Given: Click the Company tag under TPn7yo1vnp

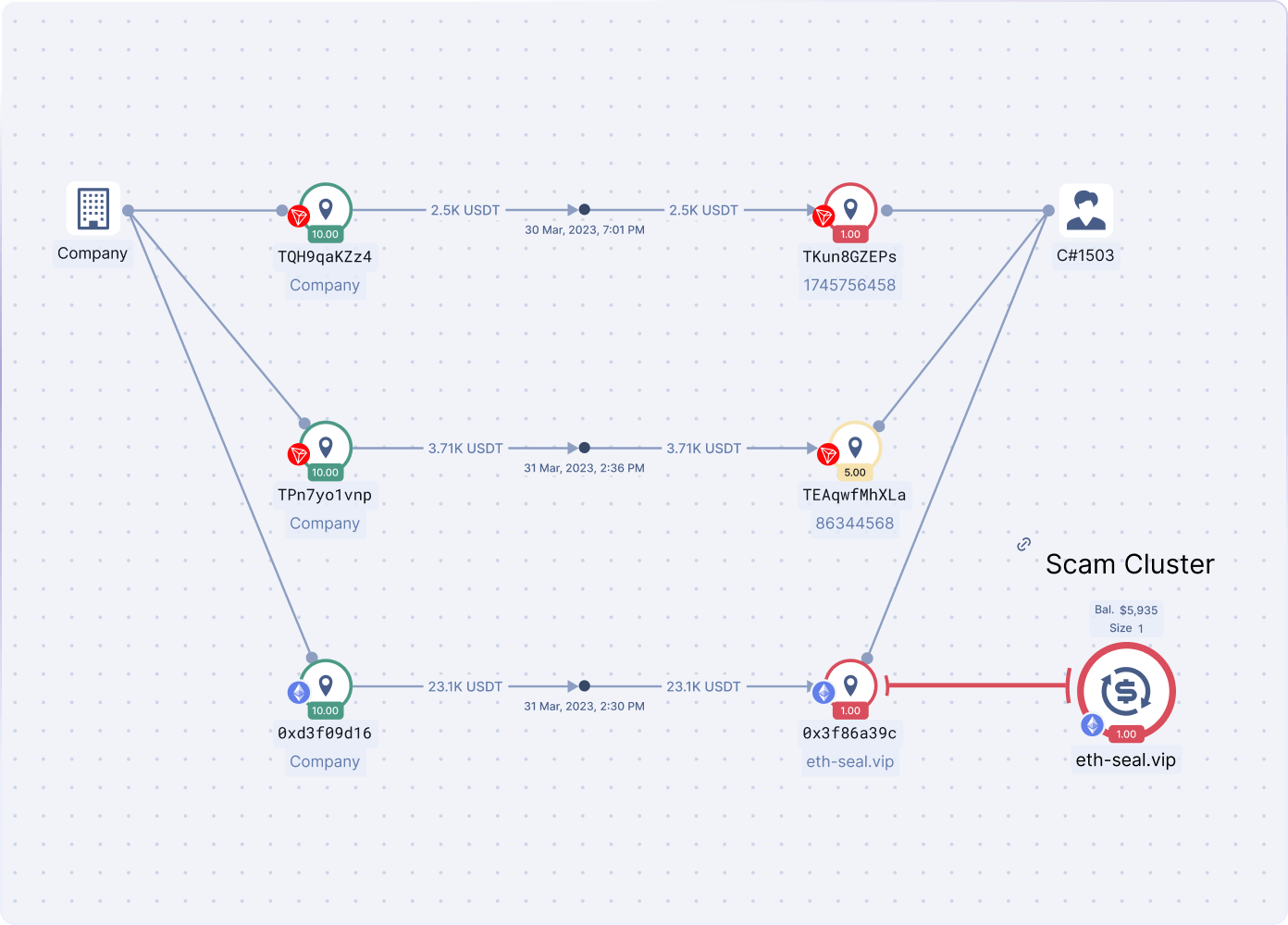Looking at the screenshot, I should (325, 523).
